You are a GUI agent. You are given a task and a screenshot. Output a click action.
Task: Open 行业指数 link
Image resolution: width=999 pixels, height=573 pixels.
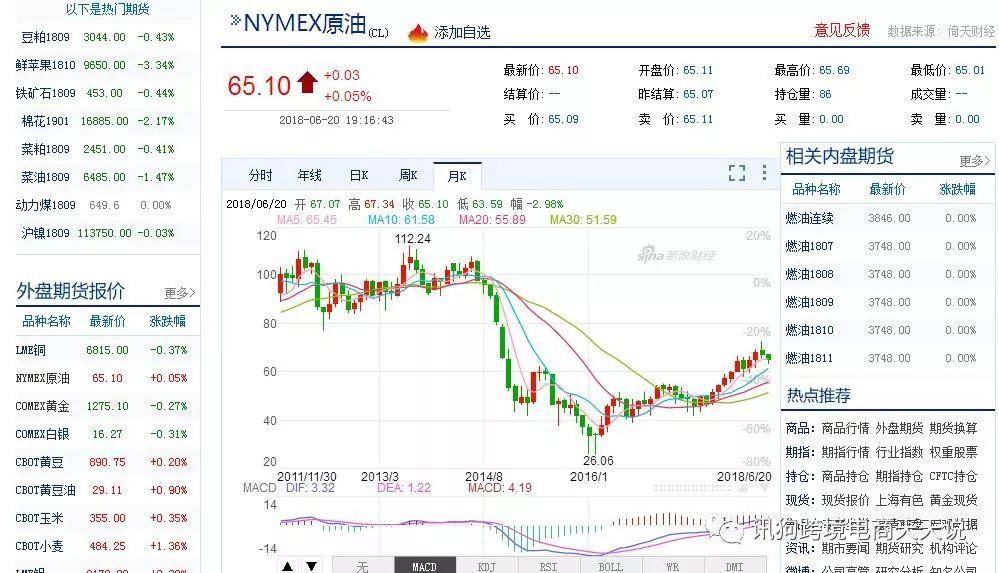[899, 453]
